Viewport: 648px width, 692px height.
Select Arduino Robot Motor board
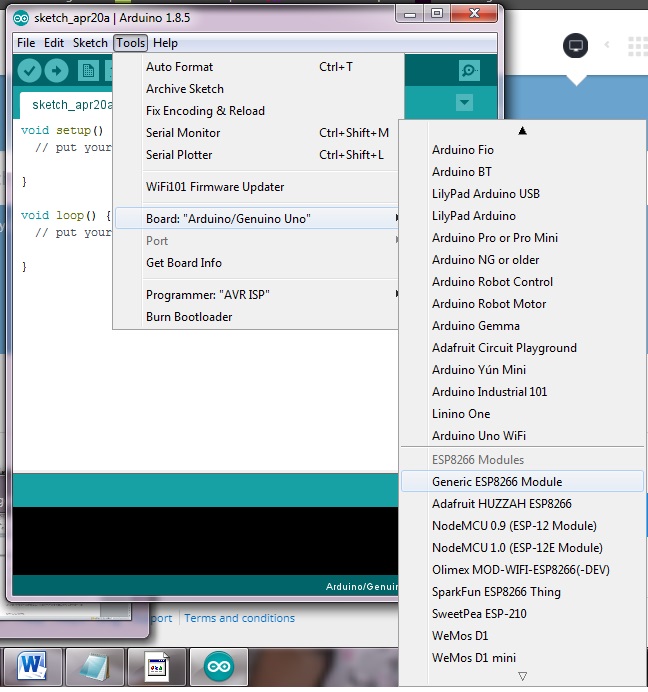coord(522,305)
